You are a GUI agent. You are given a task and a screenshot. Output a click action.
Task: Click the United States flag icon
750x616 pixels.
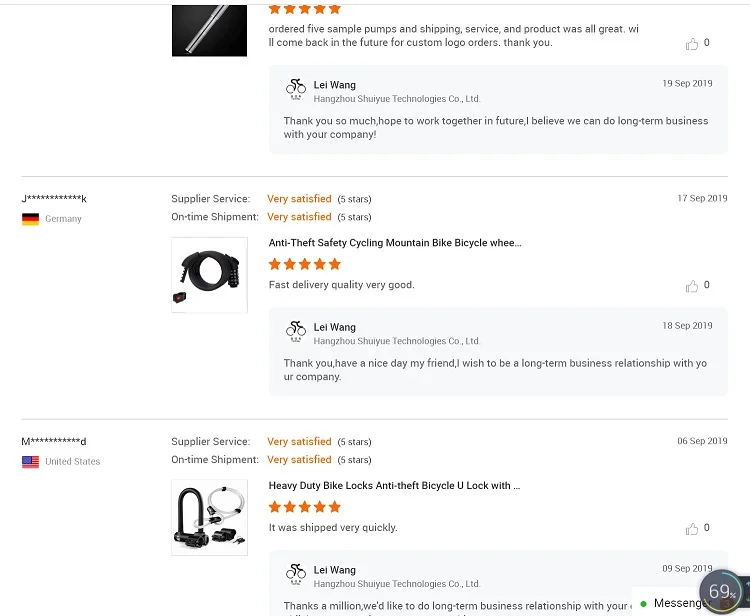coord(30,462)
